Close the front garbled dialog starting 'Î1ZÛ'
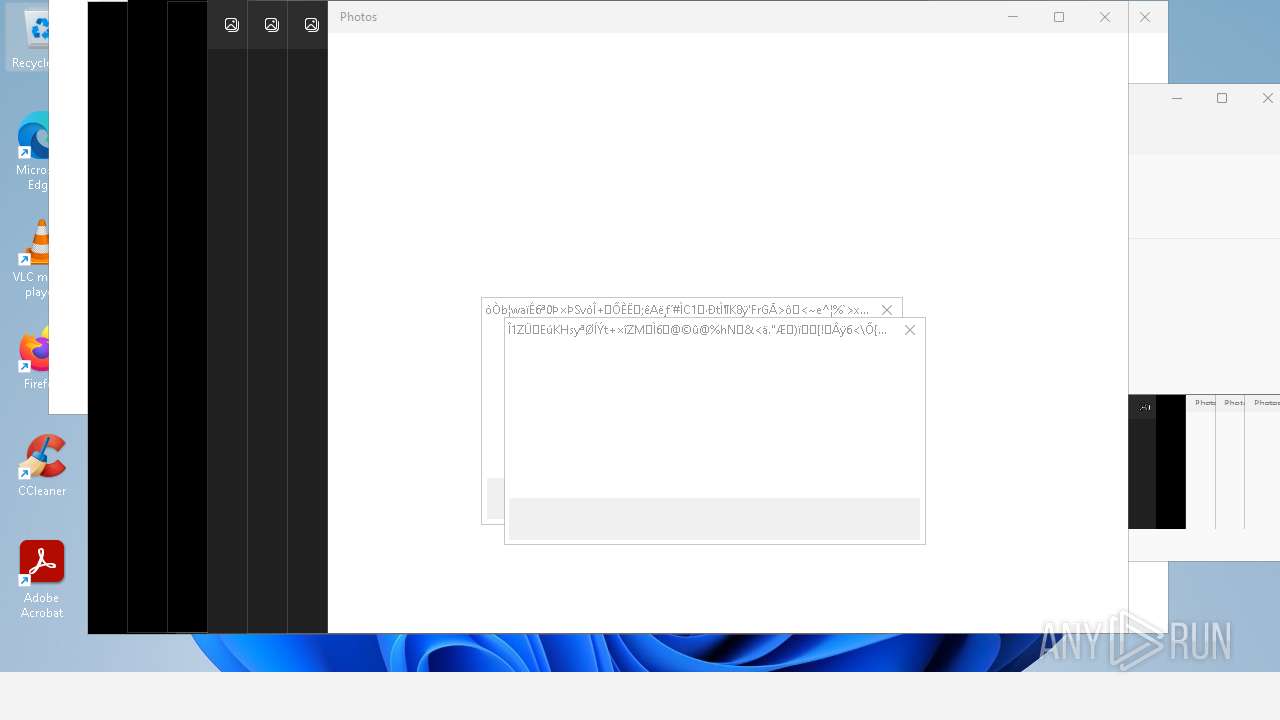The height and width of the screenshot is (720, 1280). tap(910, 330)
